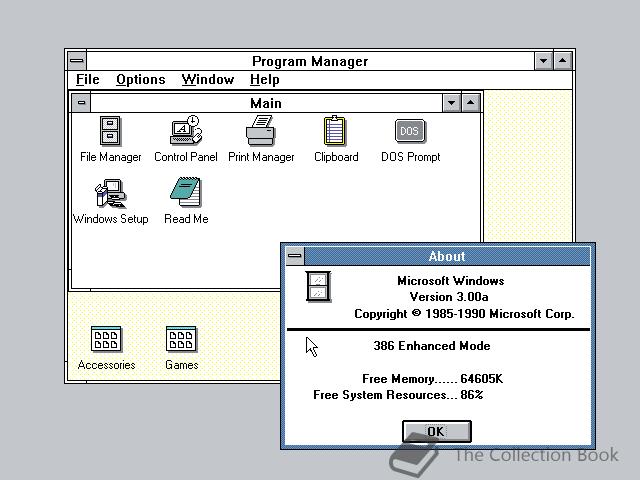Minimize the Program Manager window

click(543, 61)
